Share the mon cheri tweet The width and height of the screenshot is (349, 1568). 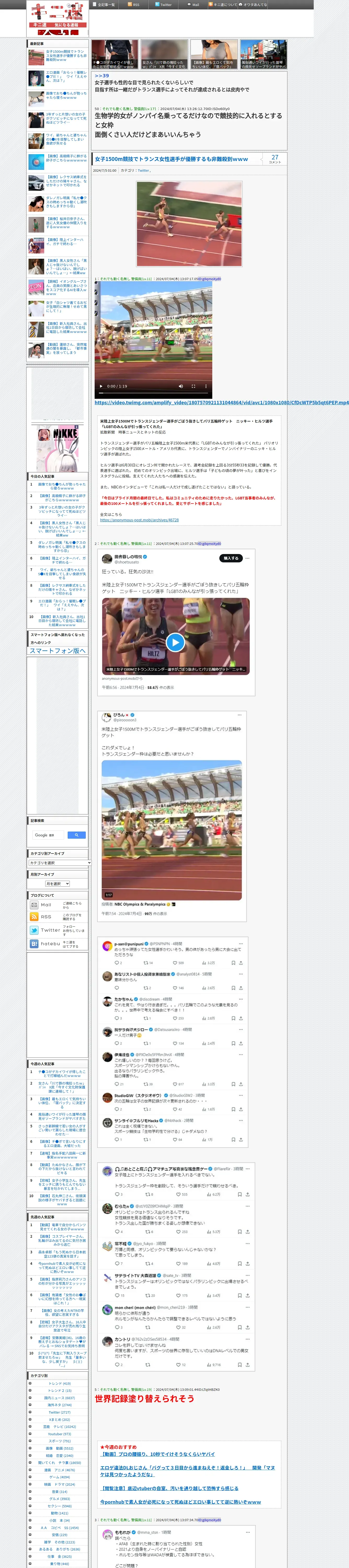[247, 1327]
